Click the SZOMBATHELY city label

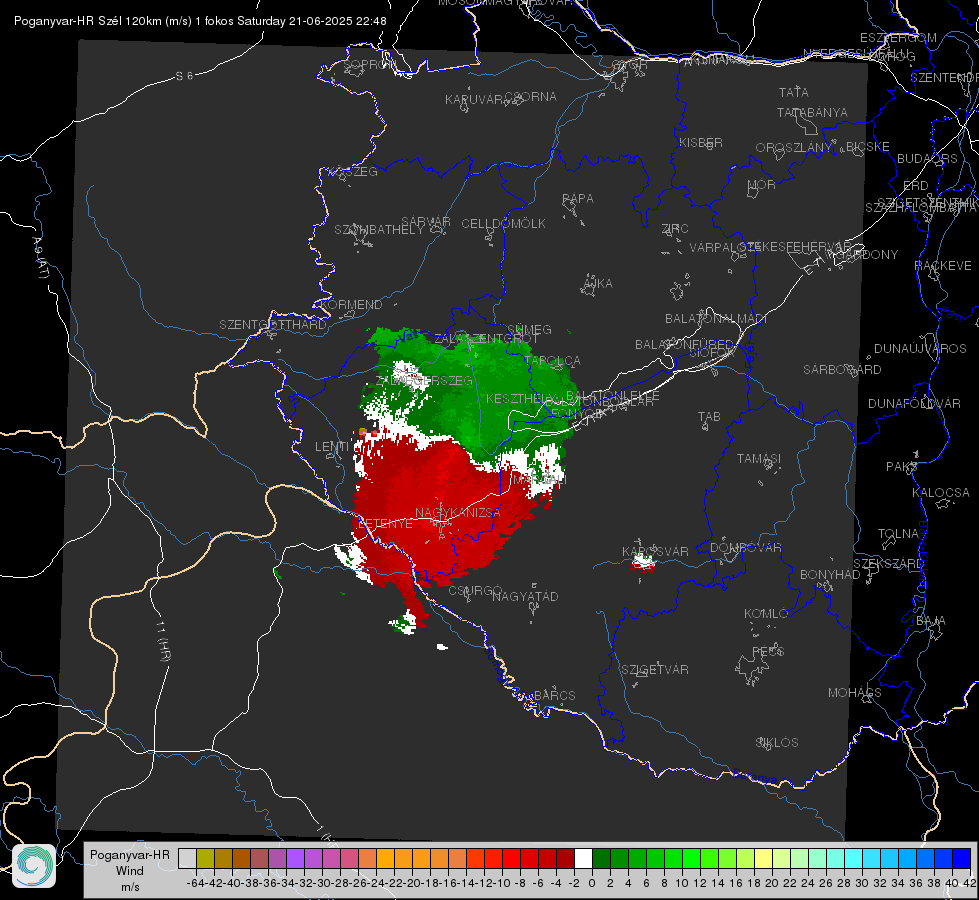point(378,230)
